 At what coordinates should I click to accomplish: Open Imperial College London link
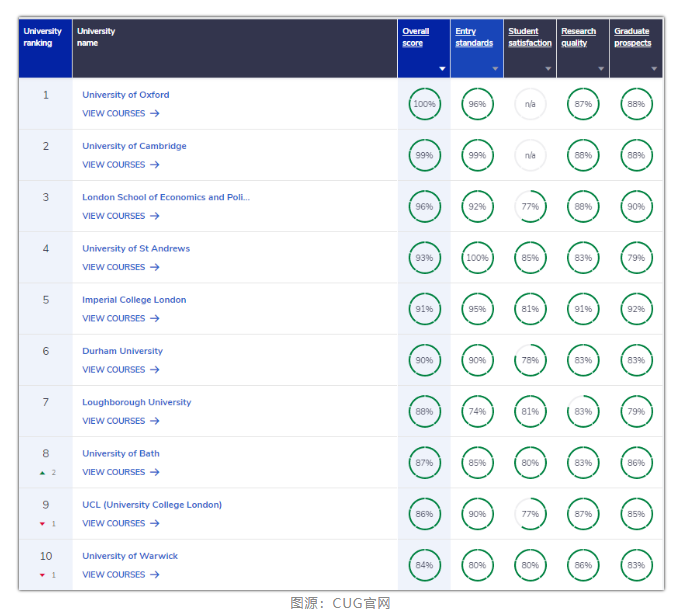[134, 300]
